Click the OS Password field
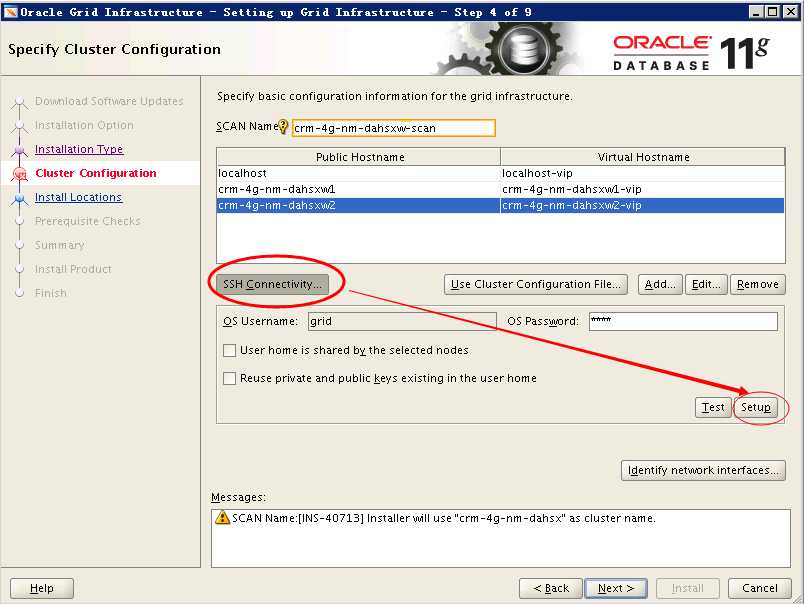 tap(683, 321)
